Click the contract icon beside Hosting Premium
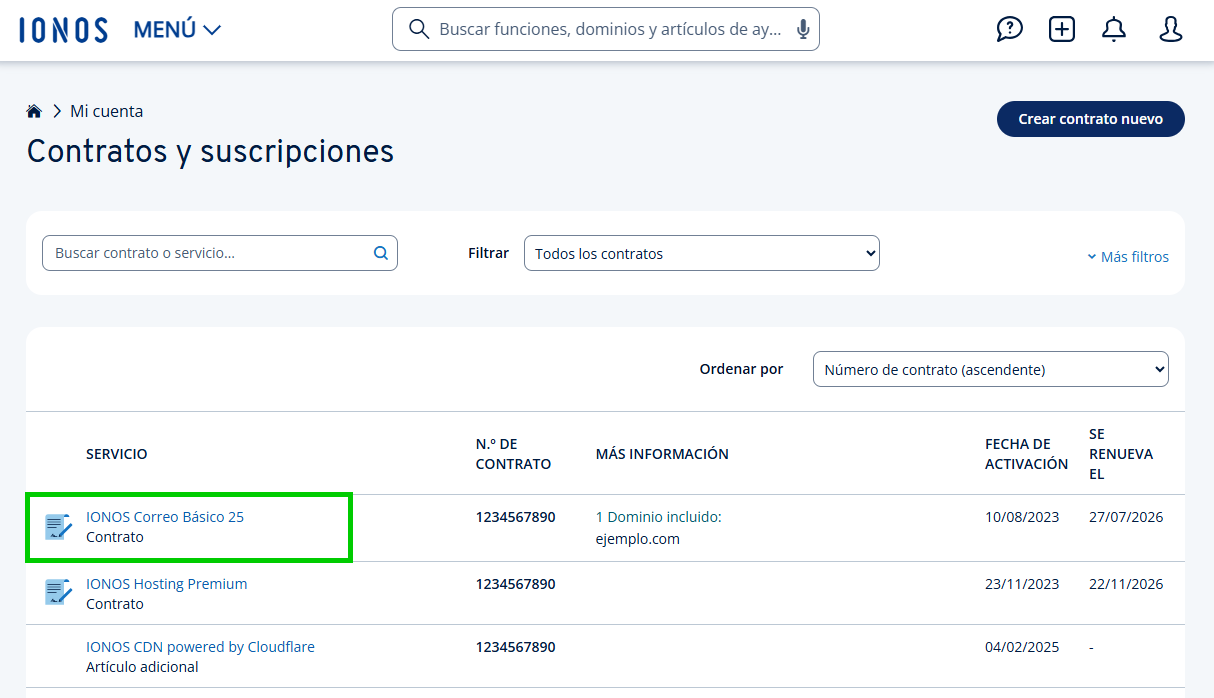The image size is (1214, 698). coord(59,592)
